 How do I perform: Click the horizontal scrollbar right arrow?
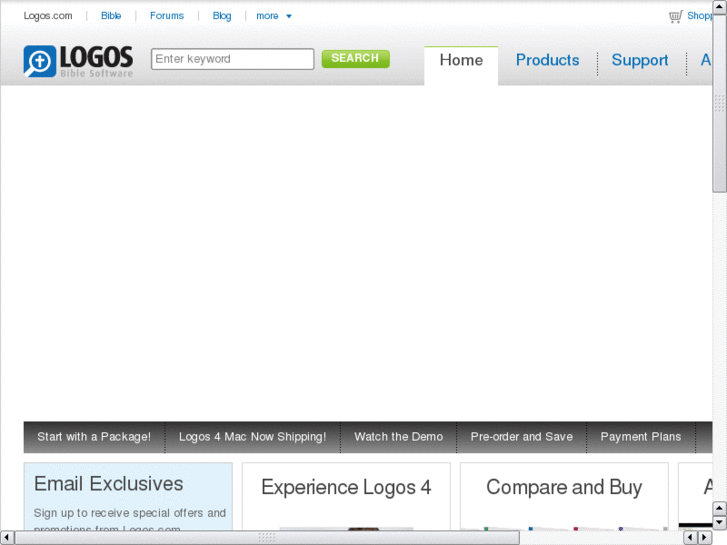[x=705, y=538]
